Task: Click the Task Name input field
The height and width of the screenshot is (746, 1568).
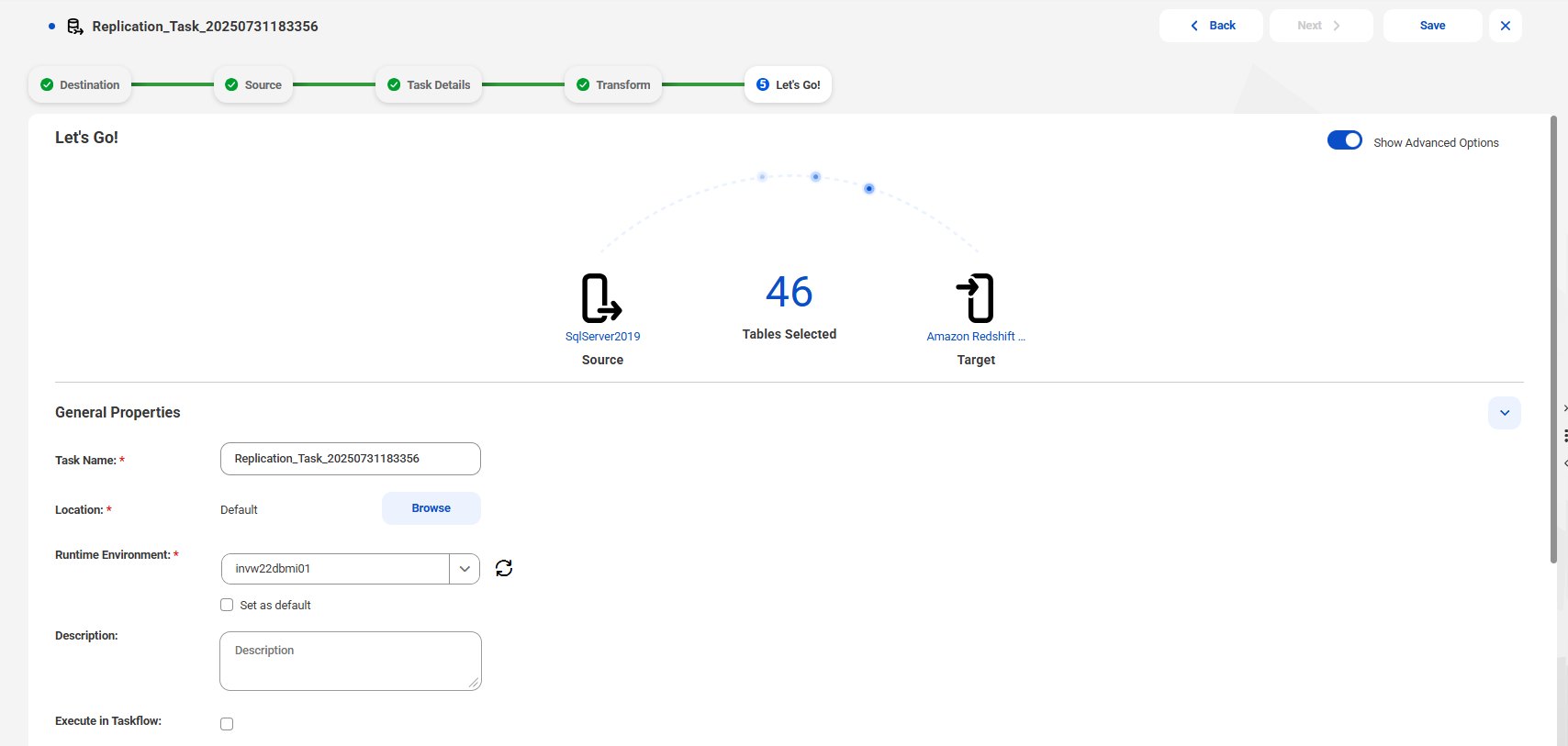Action: coord(351,459)
